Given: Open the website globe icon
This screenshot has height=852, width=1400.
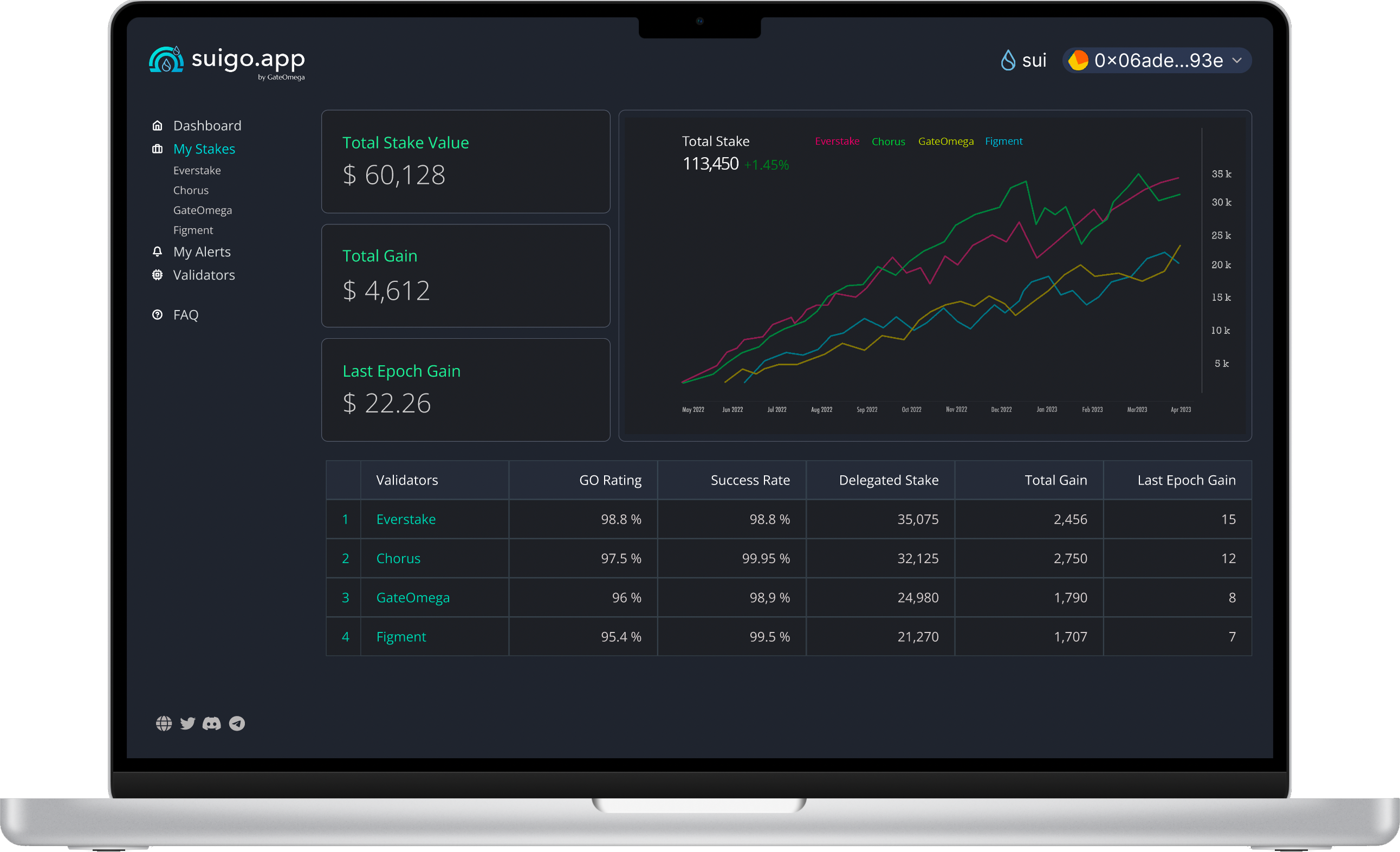Looking at the screenshot, I should [164, 723].
